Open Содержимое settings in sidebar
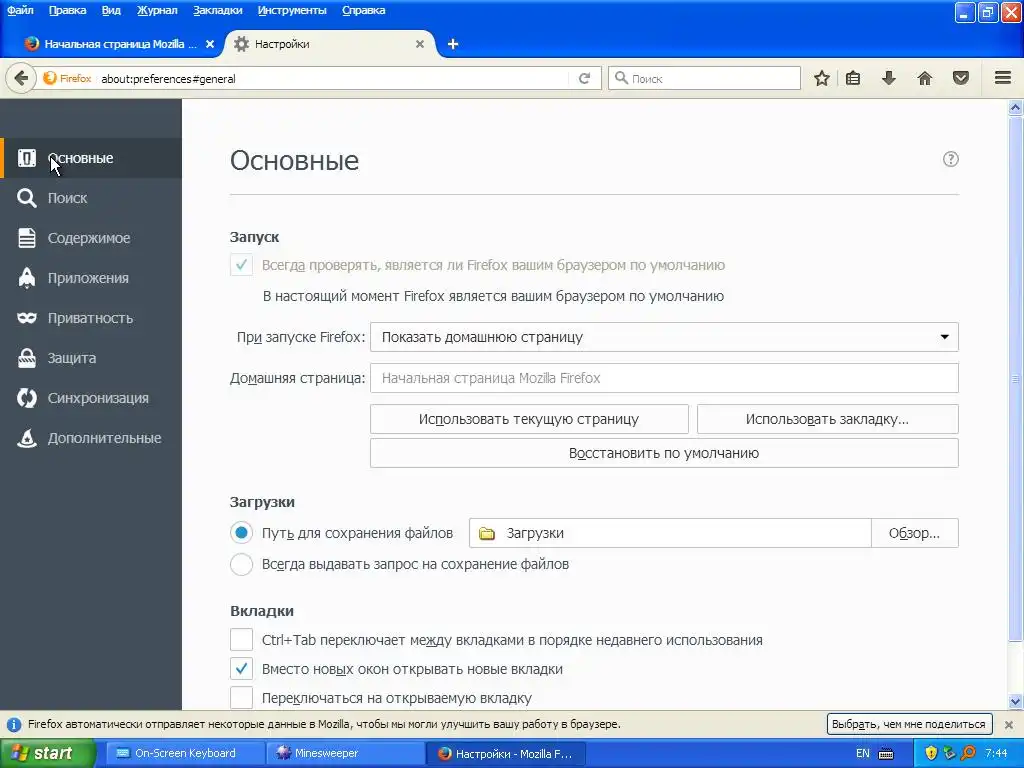The height and width of the screenshot is (768, 1024). pyautogui.click(x=91, y=238)
